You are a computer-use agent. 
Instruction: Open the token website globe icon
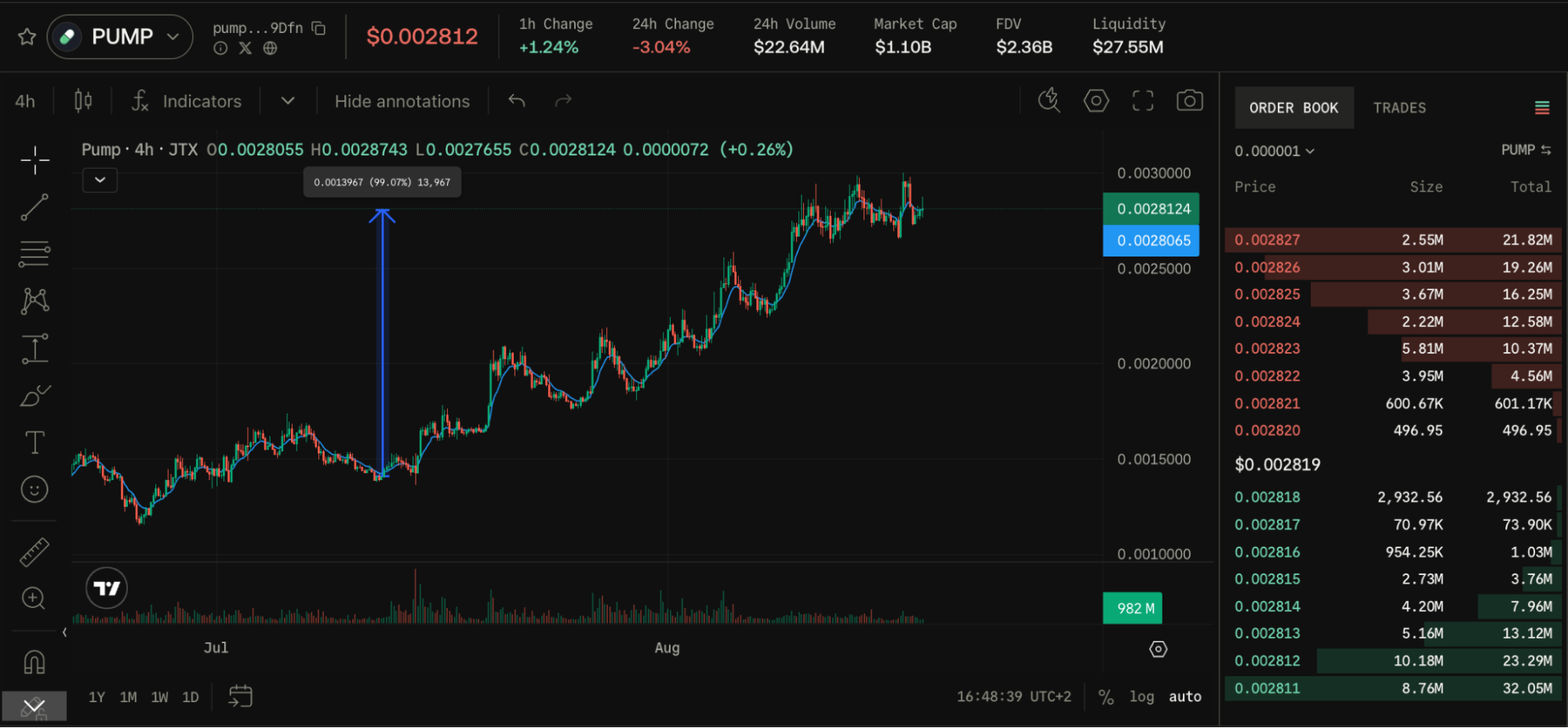[270, 49]
